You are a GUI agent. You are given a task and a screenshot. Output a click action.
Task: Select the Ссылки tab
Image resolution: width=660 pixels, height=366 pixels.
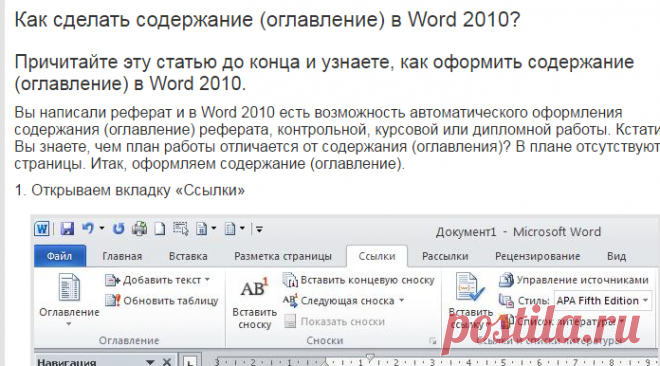[377, 256]
